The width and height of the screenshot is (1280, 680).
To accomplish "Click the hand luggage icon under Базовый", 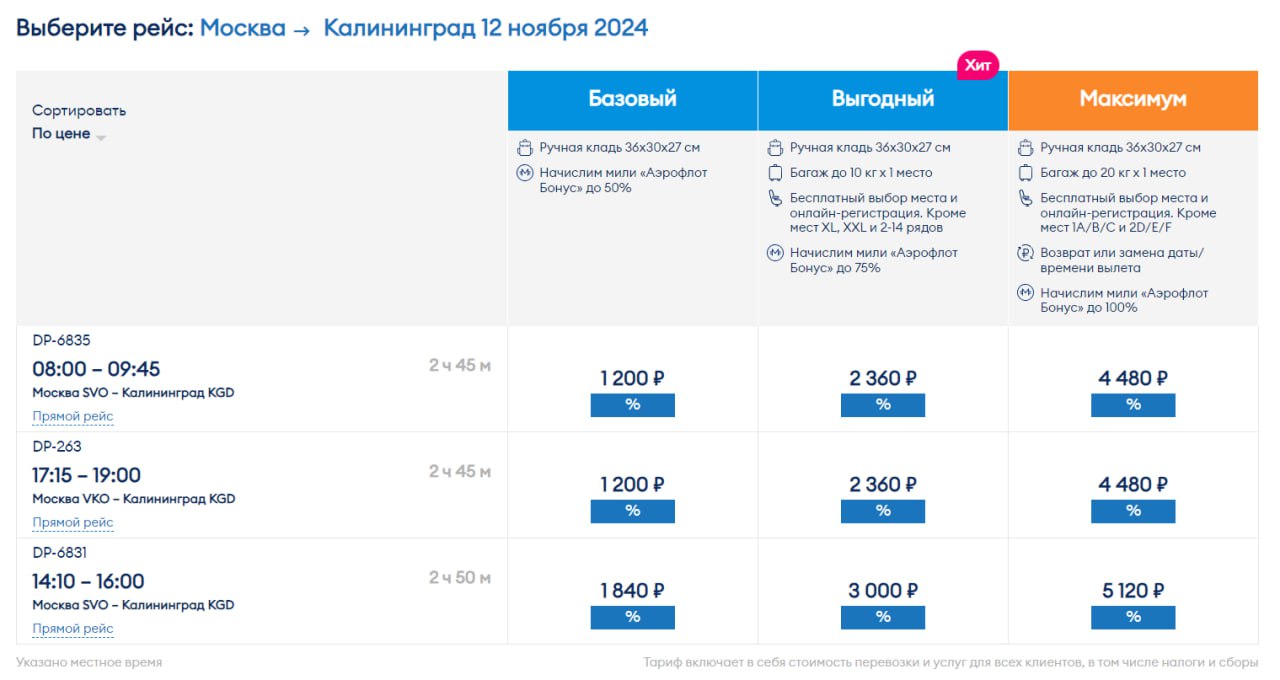I will (x=525, y=148).
